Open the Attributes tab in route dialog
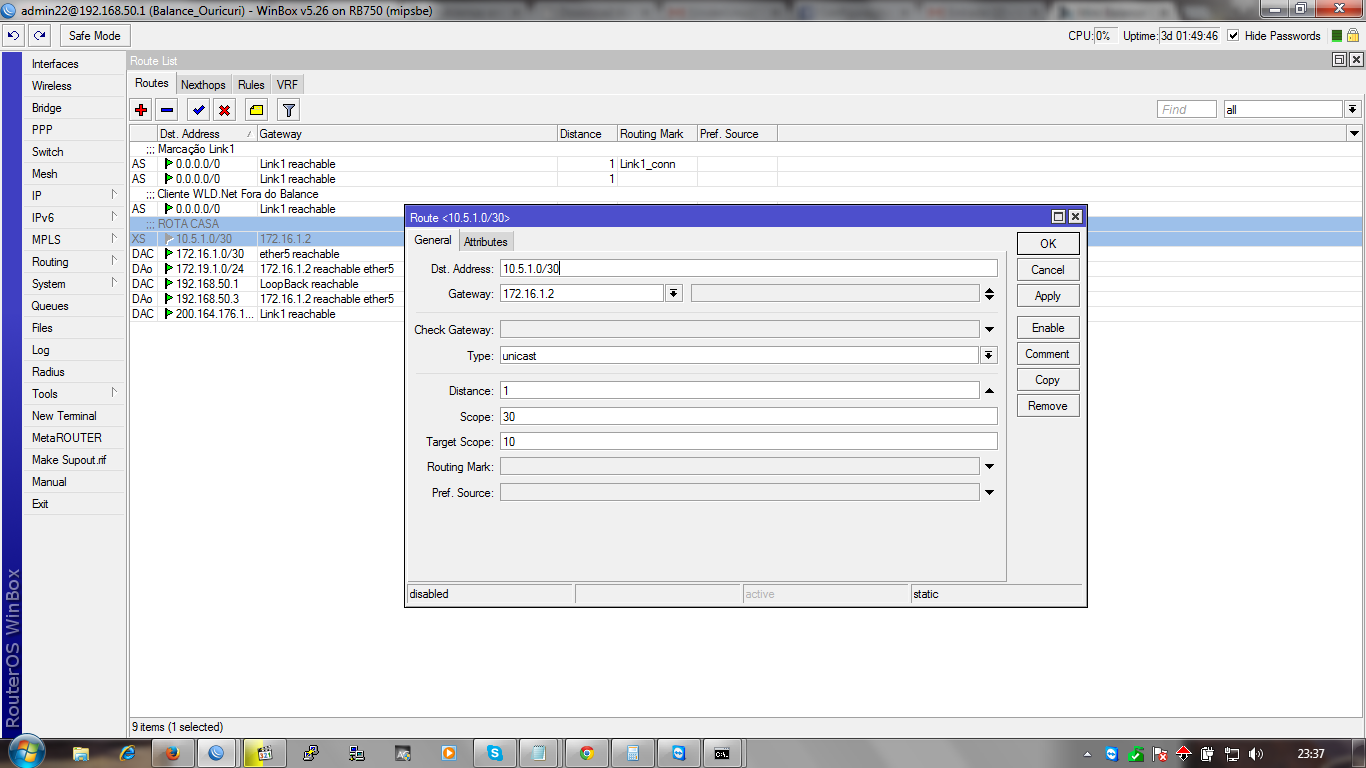Image resolution: width=1366 pixels, height=768 pixels. pos(486,241)
